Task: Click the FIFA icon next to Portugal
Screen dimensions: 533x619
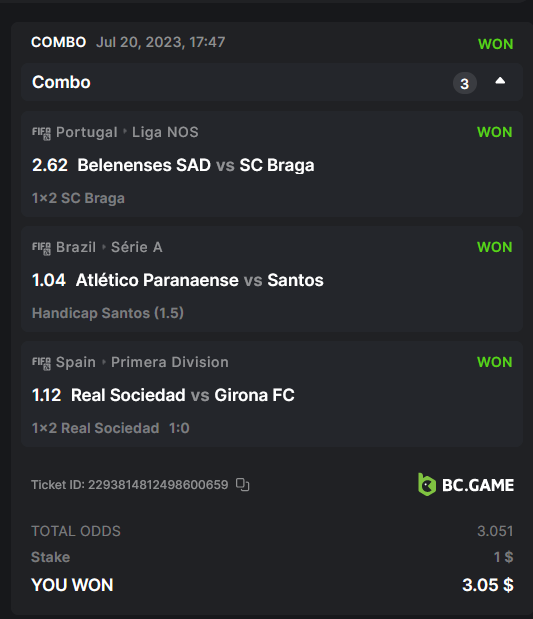Action: click(x=41, y=133)
